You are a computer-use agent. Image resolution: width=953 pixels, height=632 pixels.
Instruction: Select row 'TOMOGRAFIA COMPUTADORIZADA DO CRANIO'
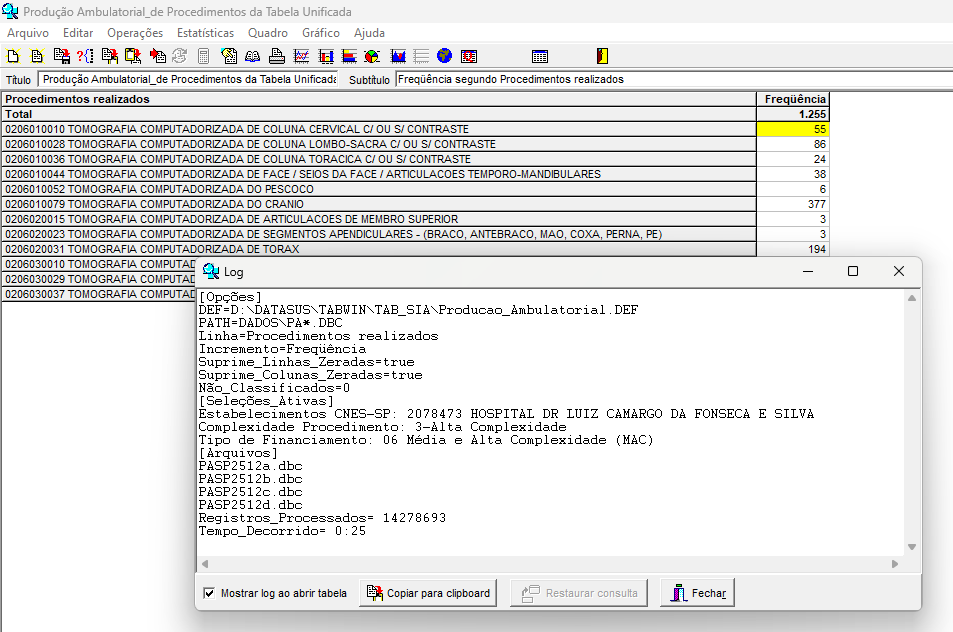[x=379, y=204]
